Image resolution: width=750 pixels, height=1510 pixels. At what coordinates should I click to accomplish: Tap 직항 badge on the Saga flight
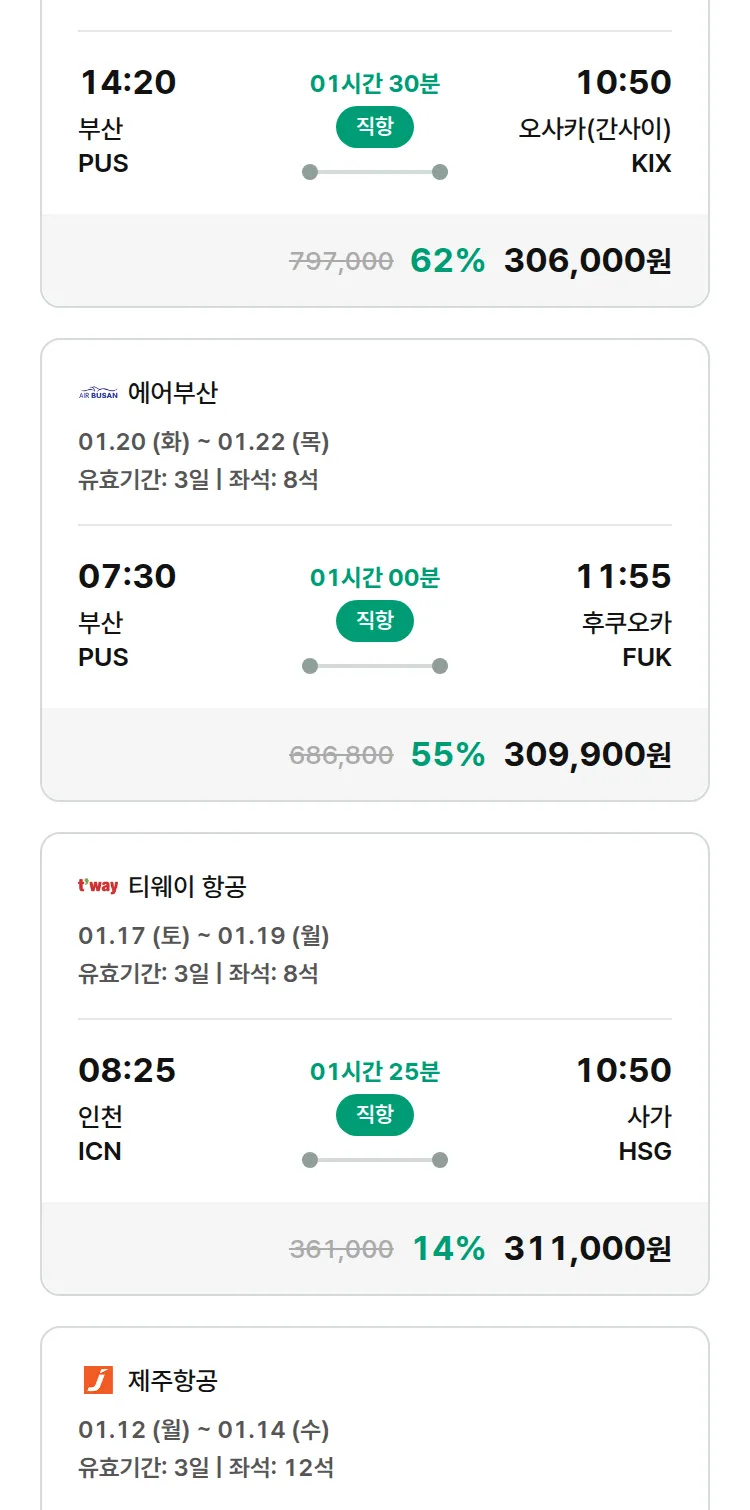tap(374, 1115)
